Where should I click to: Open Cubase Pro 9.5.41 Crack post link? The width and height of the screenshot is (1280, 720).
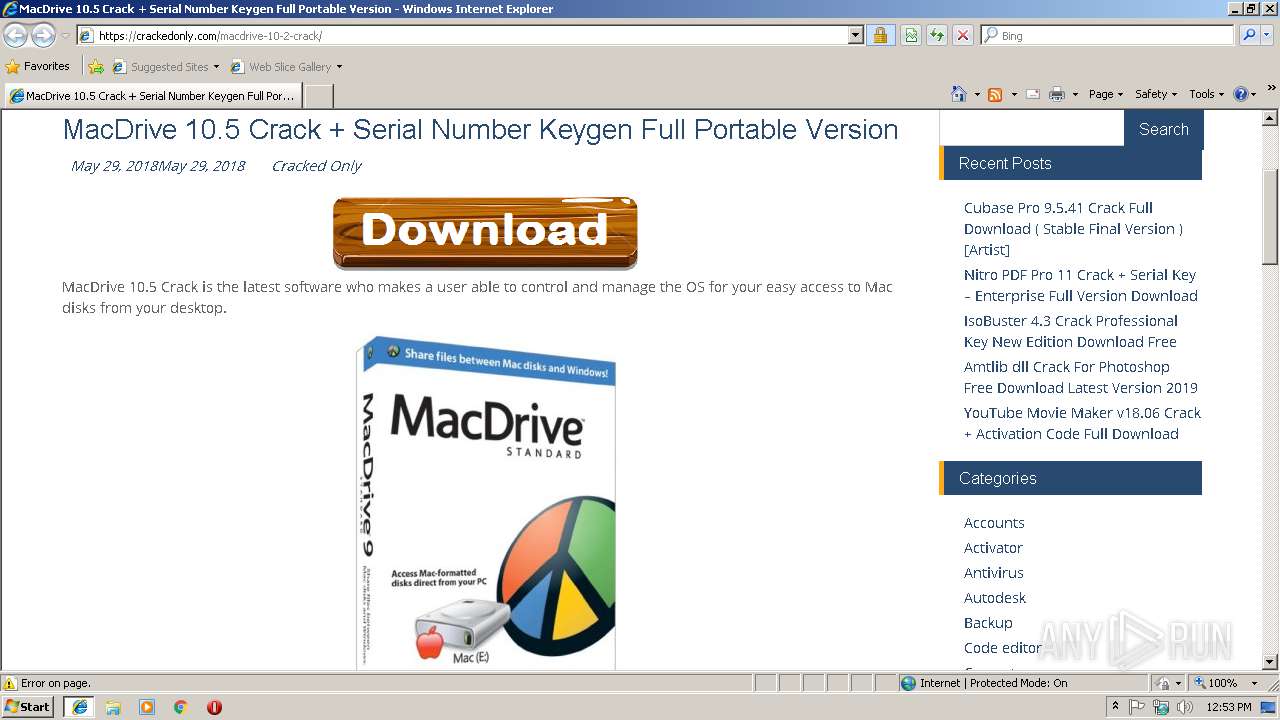pyautogui.click(x=1074, y=229)
